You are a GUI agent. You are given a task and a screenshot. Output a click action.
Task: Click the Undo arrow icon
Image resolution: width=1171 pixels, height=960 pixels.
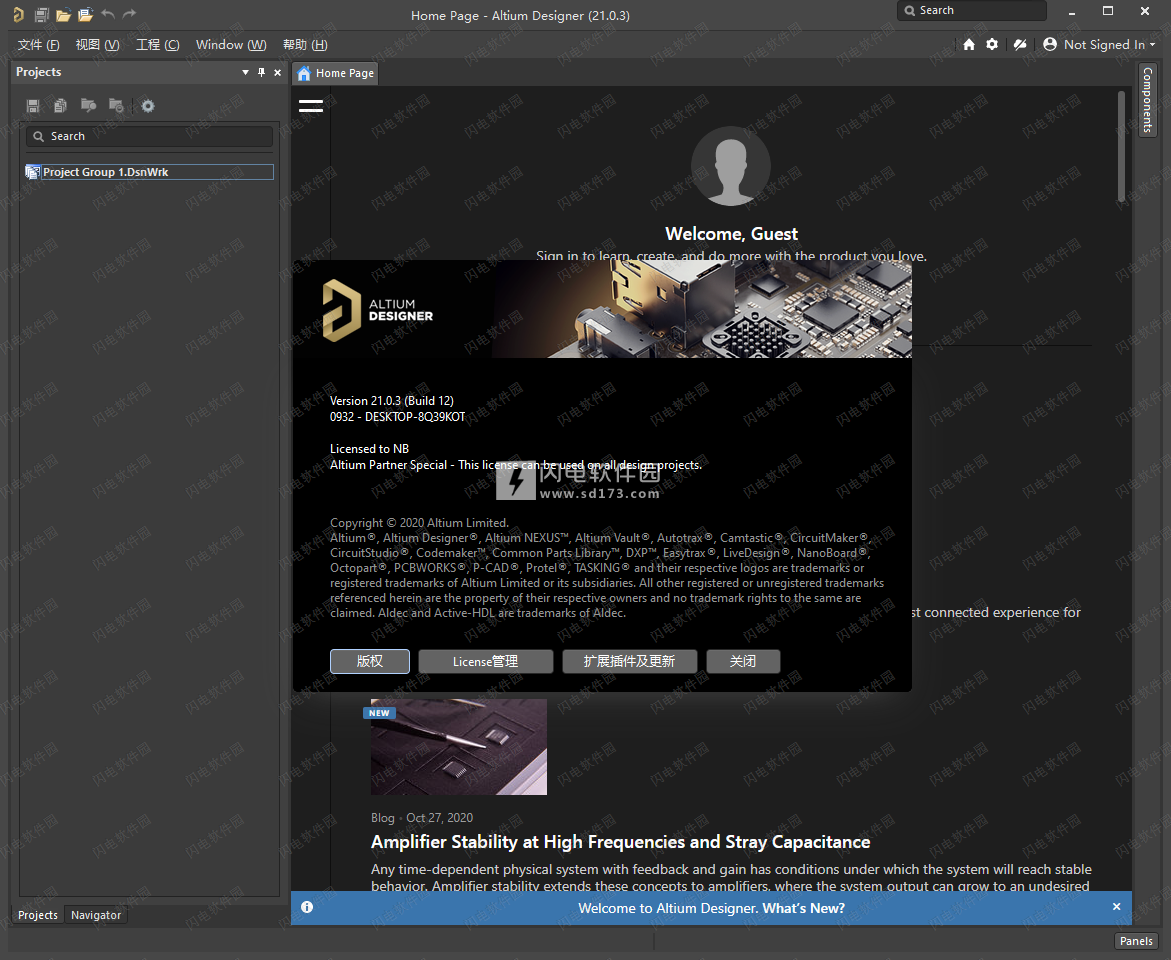coord(108,13)
